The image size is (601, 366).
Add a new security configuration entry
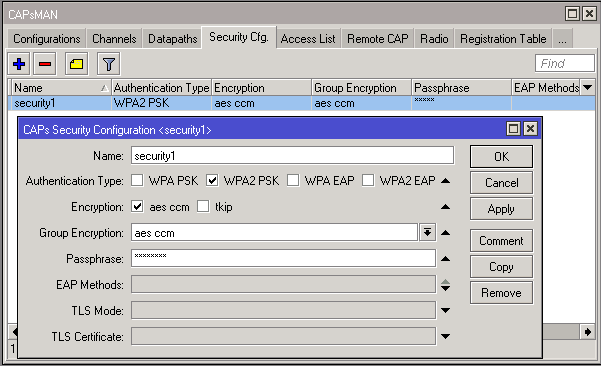19,64
